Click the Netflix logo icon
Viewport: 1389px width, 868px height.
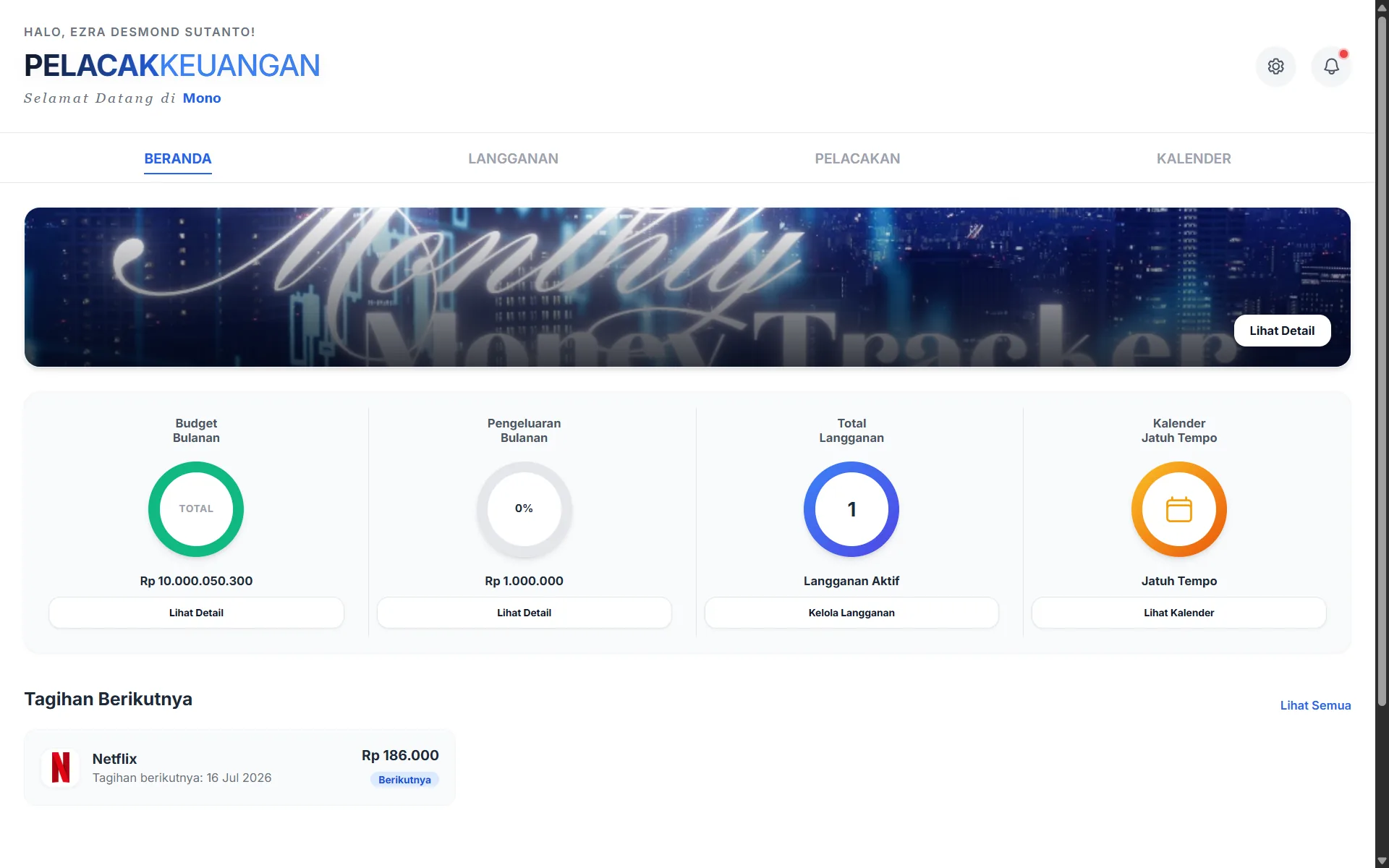pyautogui.click(x=61, y=767)
